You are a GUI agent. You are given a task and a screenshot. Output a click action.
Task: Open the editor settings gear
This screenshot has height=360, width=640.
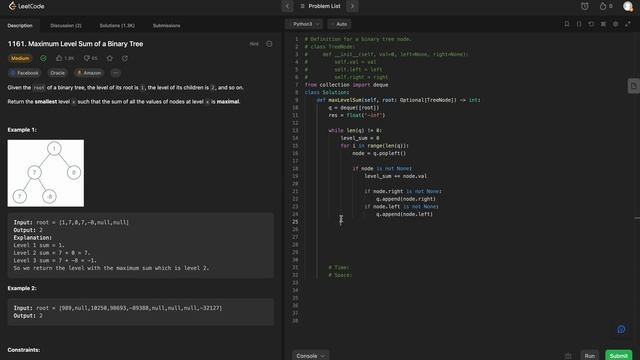pos(616,24)
